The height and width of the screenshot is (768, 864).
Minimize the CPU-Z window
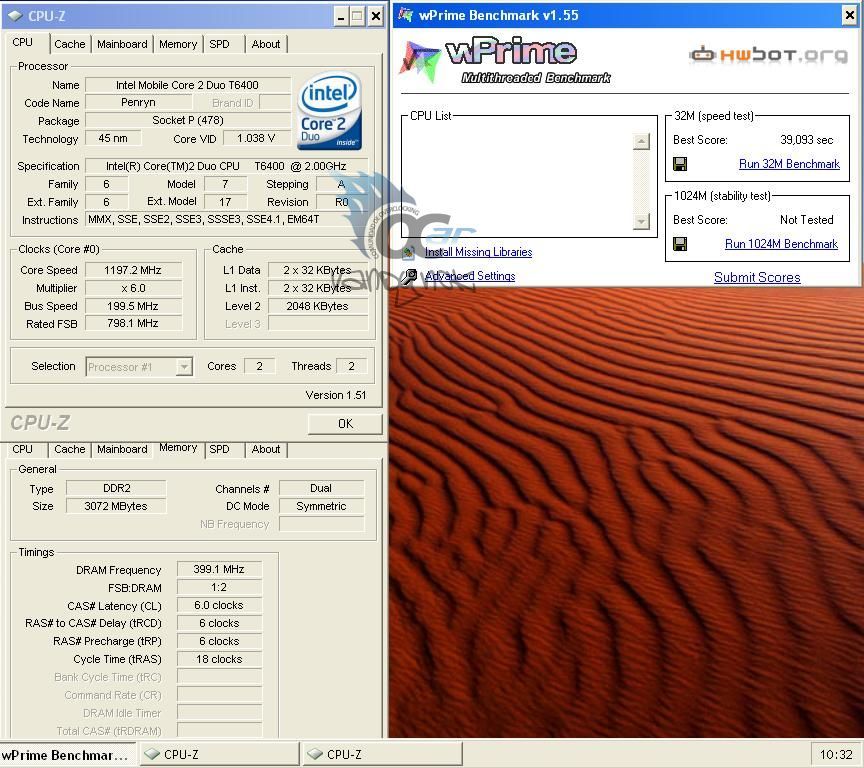341,17
